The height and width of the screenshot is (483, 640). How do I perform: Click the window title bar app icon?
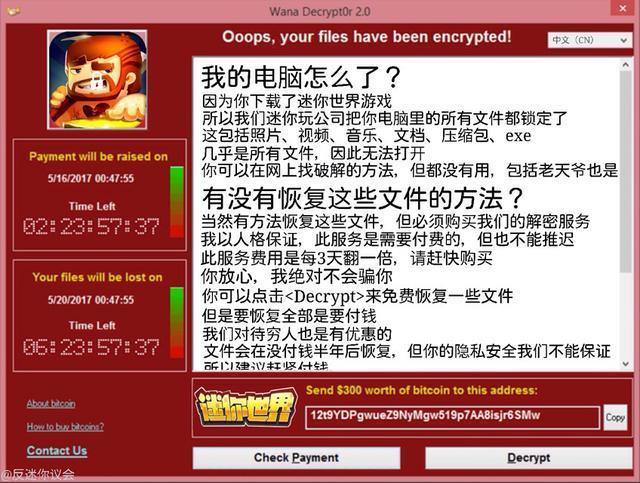tap(13, 11)
